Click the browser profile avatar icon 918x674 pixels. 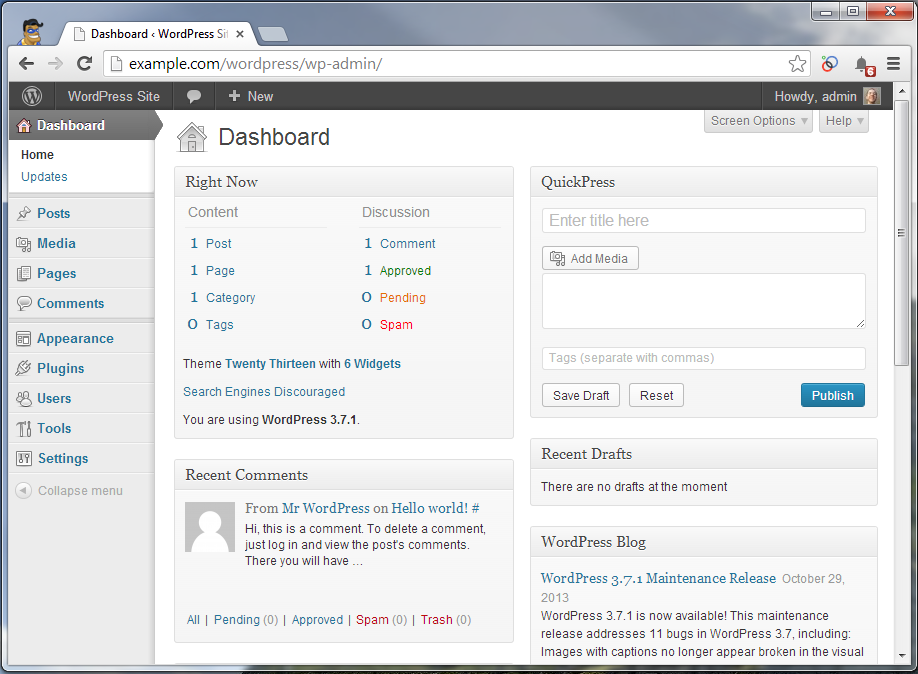click(x=31, y=32)
